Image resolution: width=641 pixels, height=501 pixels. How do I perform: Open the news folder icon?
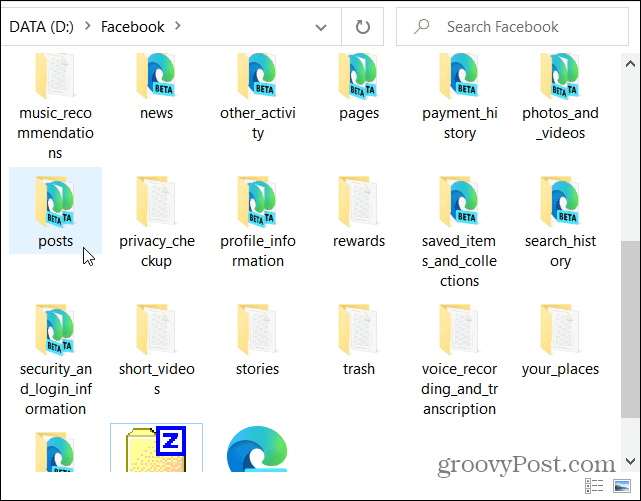pyautogui.click(x=156, y=76)
